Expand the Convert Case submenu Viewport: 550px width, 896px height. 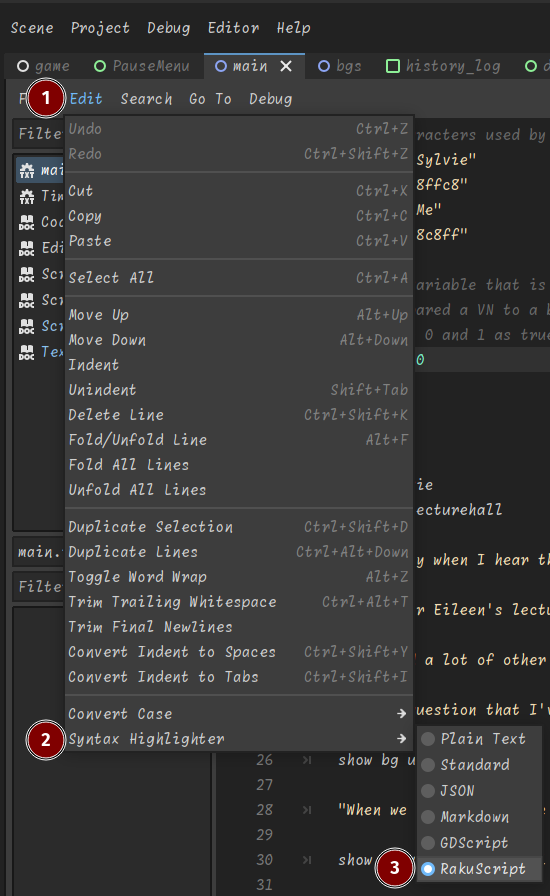pyautogui.click(x=238, y=714)
